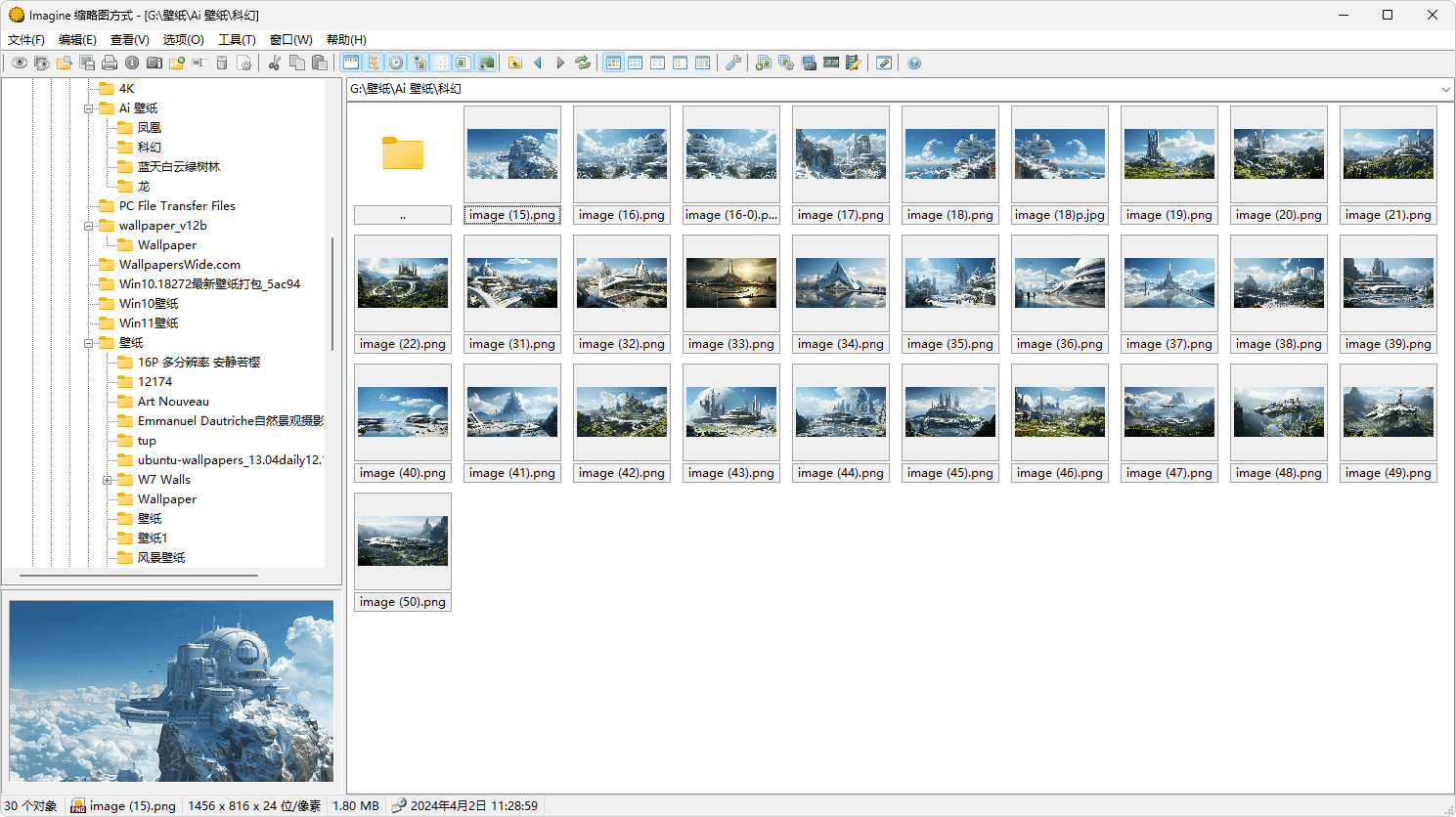Select the WallpapersWide.com folder in tree

pyautogui.click(x=179, y=265)
